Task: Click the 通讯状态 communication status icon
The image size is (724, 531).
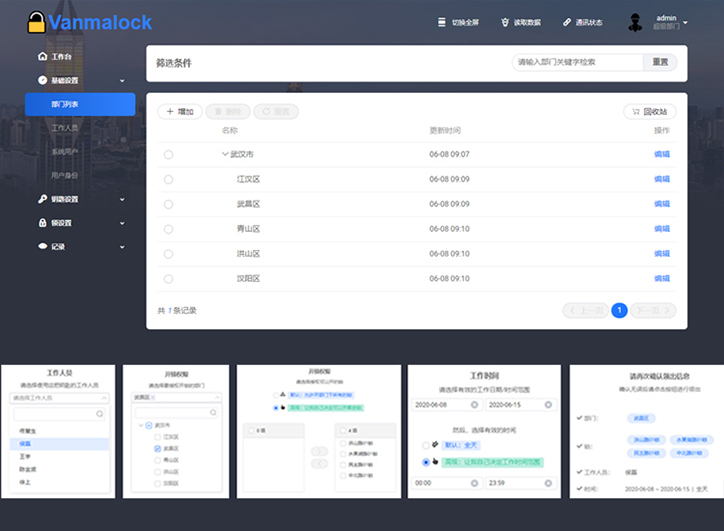Action: tap(566, 22)
